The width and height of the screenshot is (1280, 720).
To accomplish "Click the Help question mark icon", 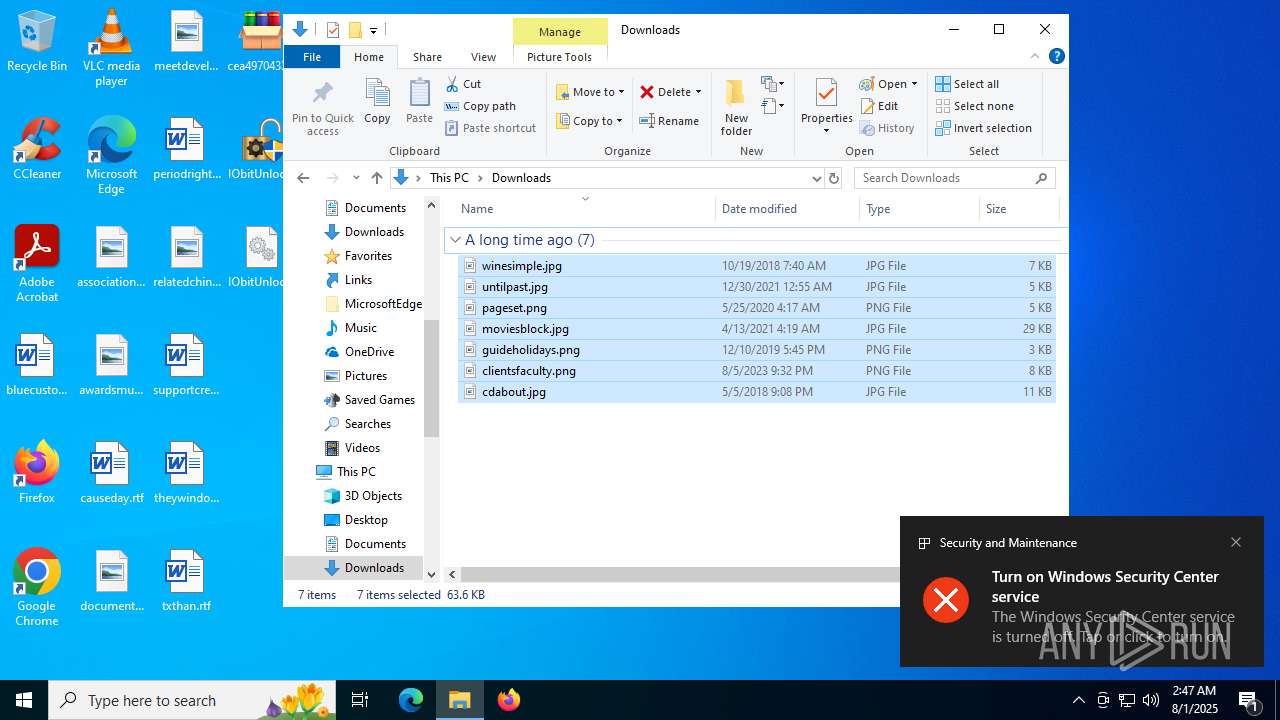I will click(1056, 56).
